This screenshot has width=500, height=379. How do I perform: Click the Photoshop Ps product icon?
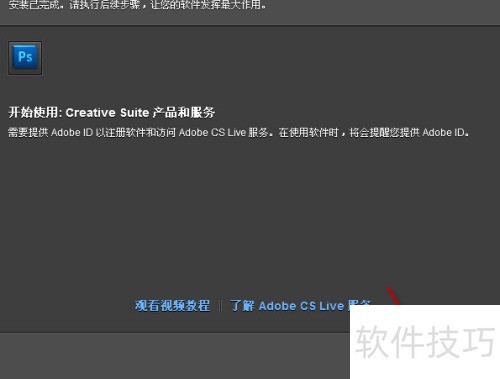coord(25,58)
